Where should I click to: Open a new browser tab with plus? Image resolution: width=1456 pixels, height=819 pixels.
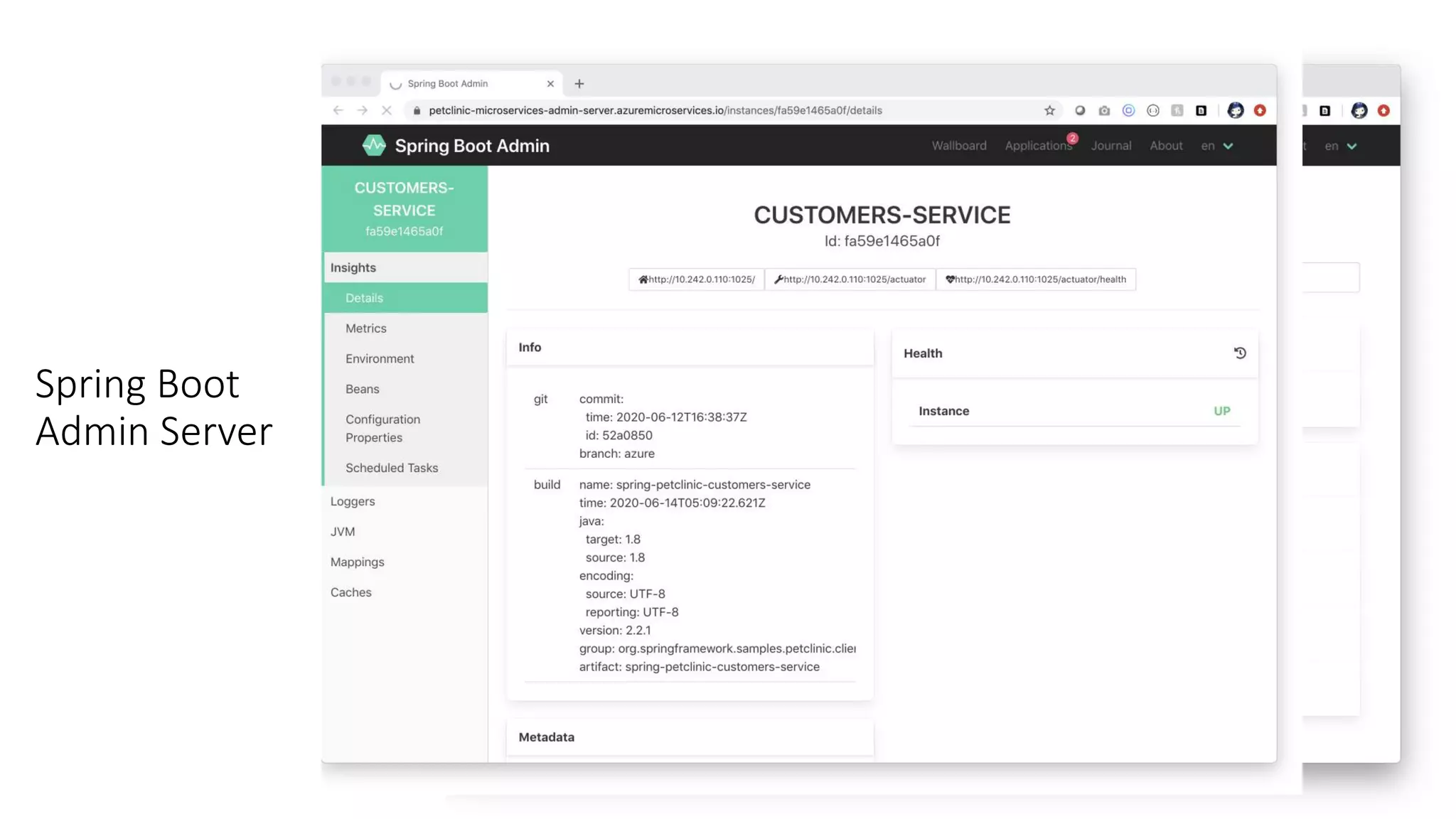579,84
